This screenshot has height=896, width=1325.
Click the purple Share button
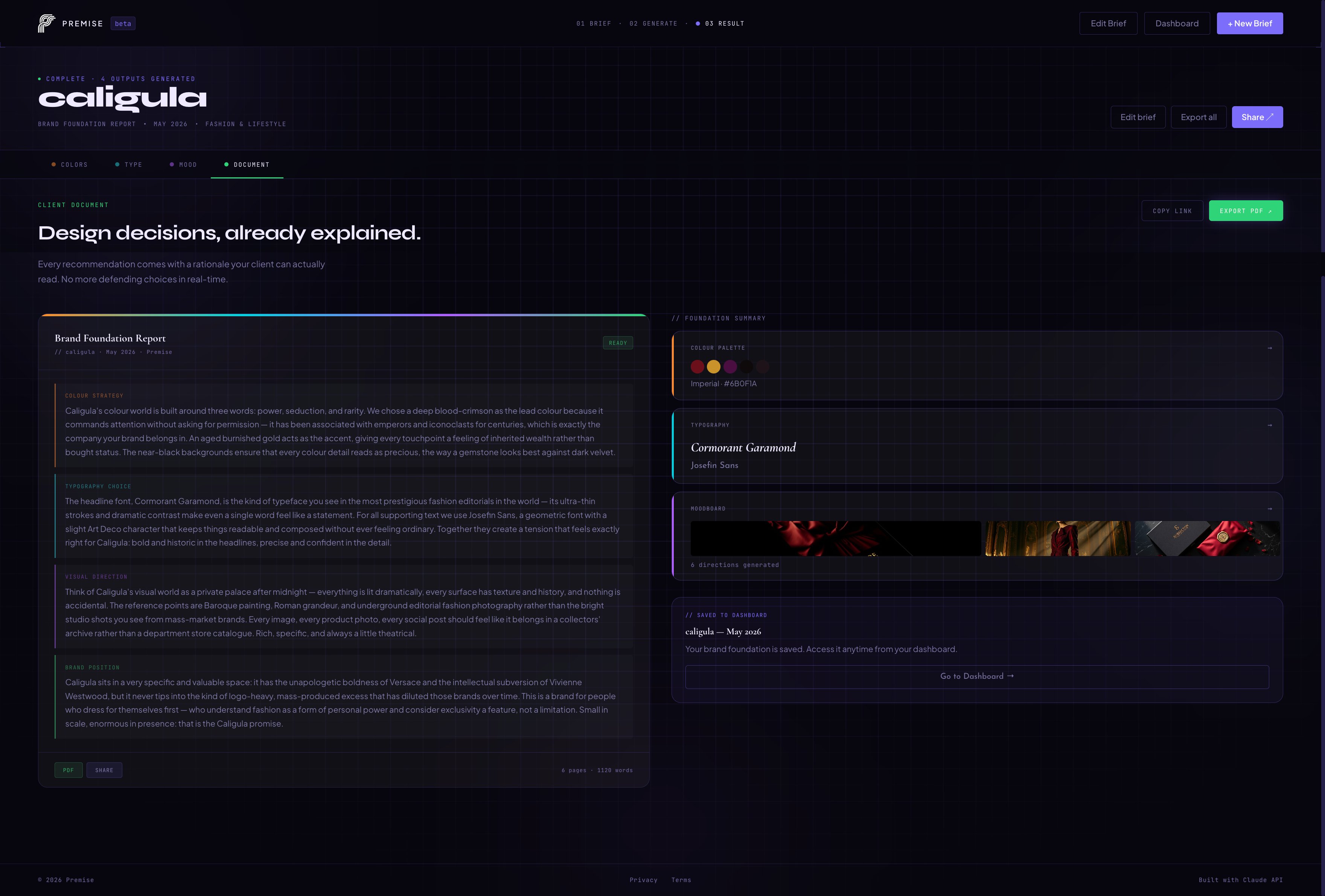1257,117
